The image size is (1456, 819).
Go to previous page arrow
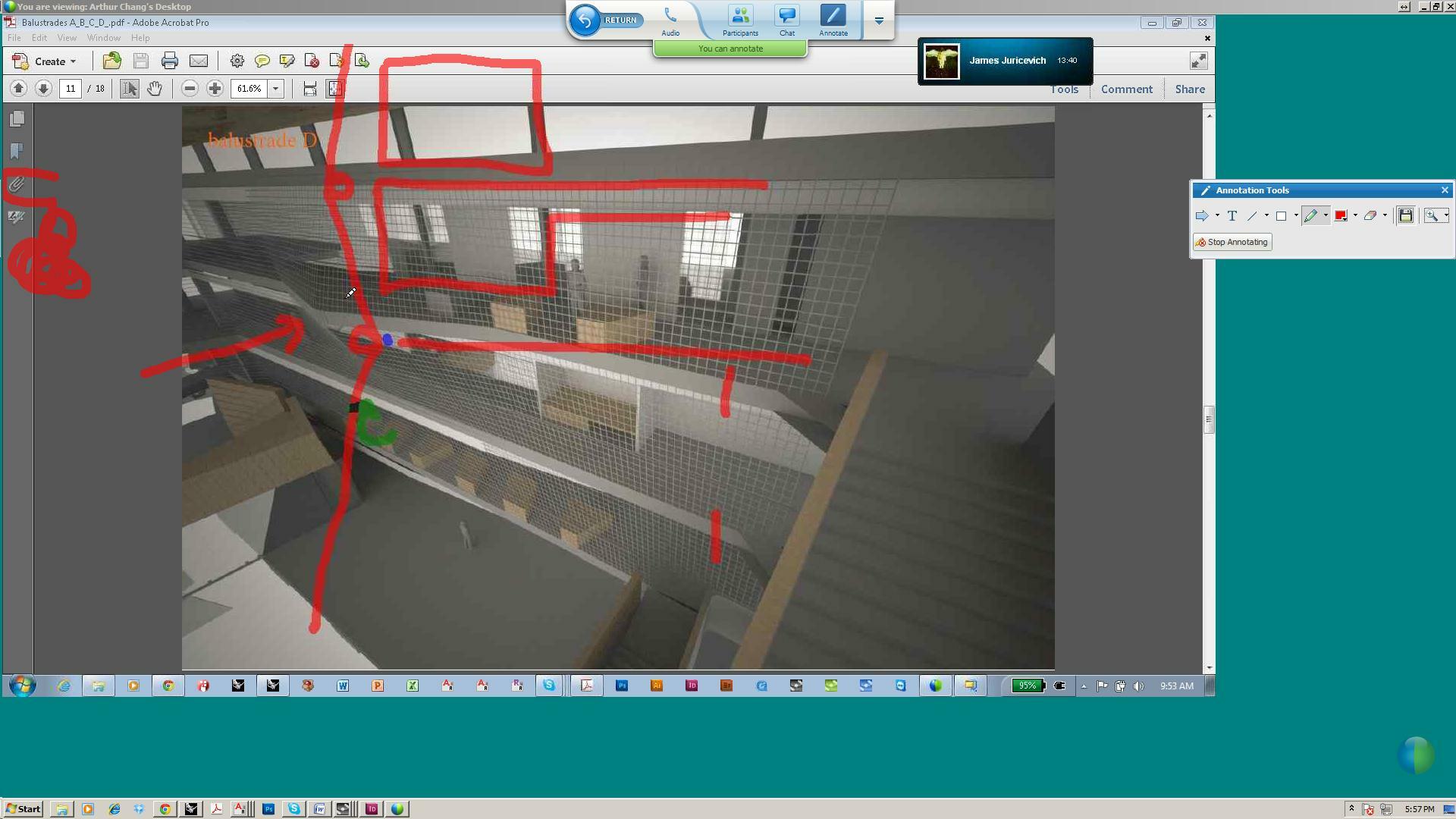pyautogui.click(x=19, y=89)
